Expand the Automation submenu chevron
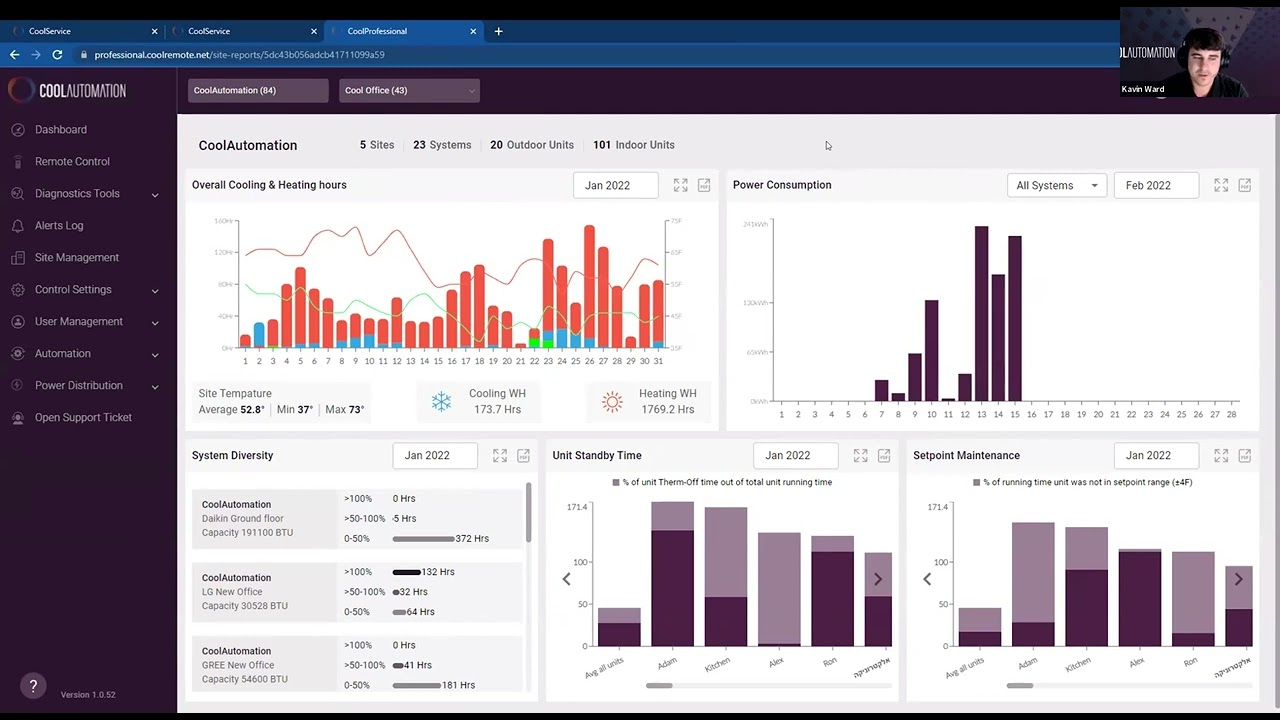Image resolution: width=1280 pixels, height=720 pixels. click(155, 354)
